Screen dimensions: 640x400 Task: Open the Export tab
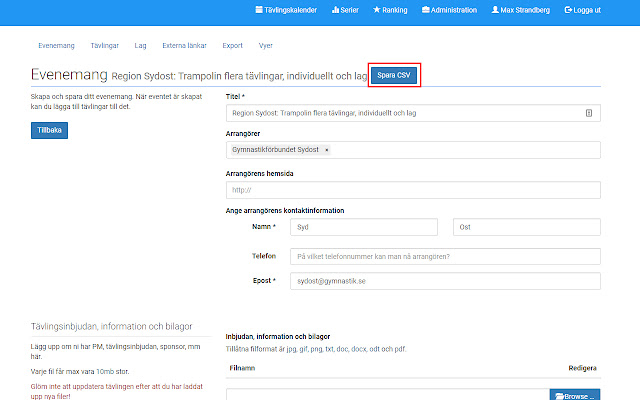pos(232,45)
